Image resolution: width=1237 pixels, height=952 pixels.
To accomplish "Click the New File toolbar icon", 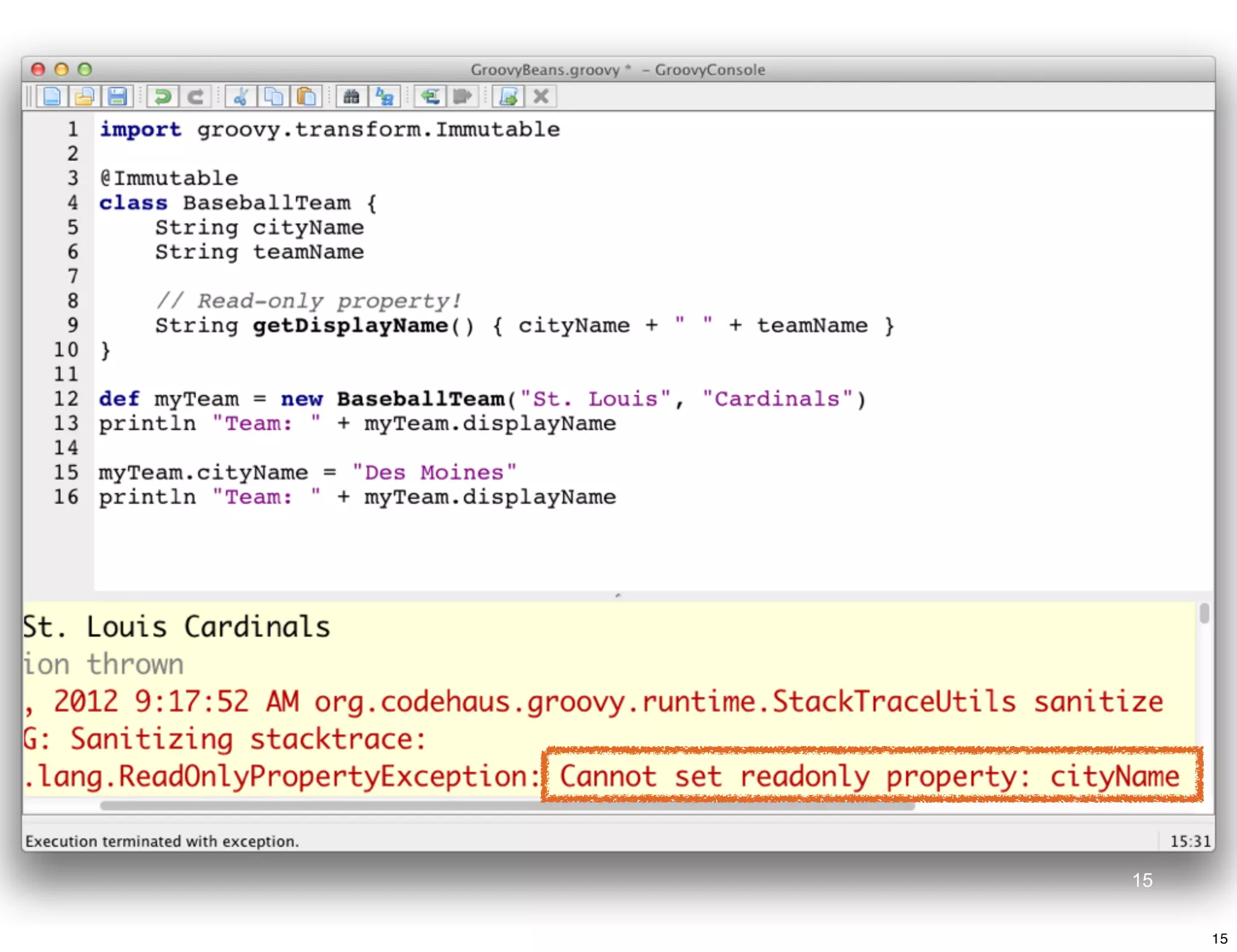I will pos(52,97).
